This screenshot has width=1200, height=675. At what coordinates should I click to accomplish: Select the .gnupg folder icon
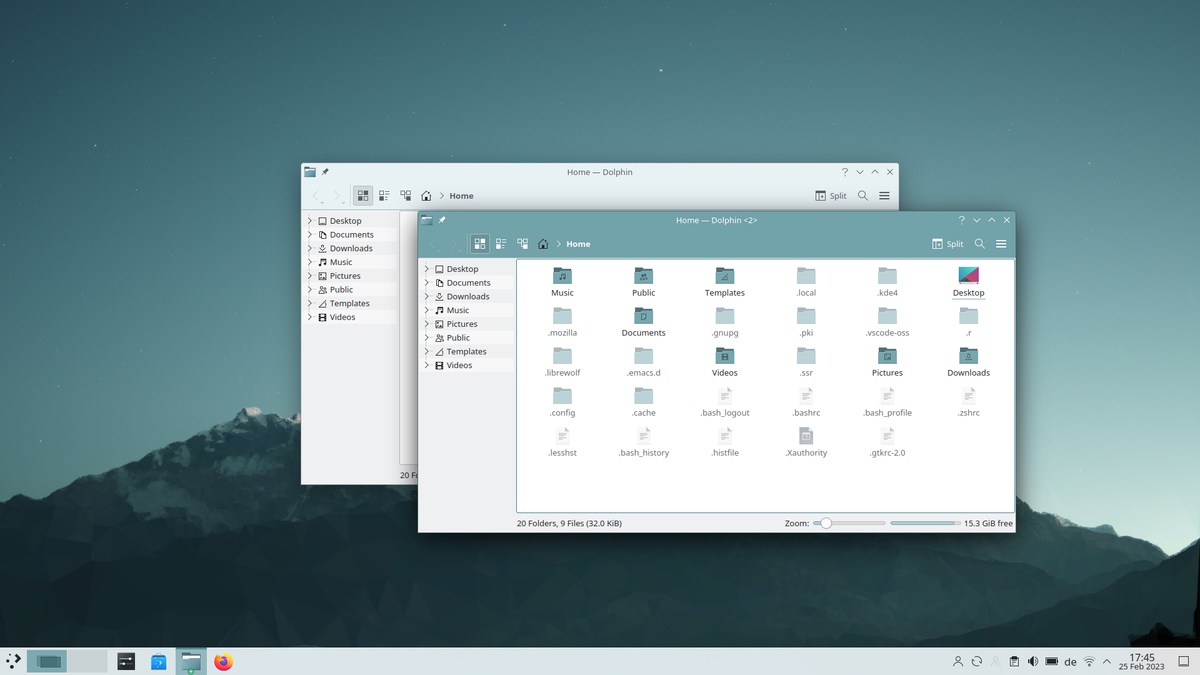(724, 315)
